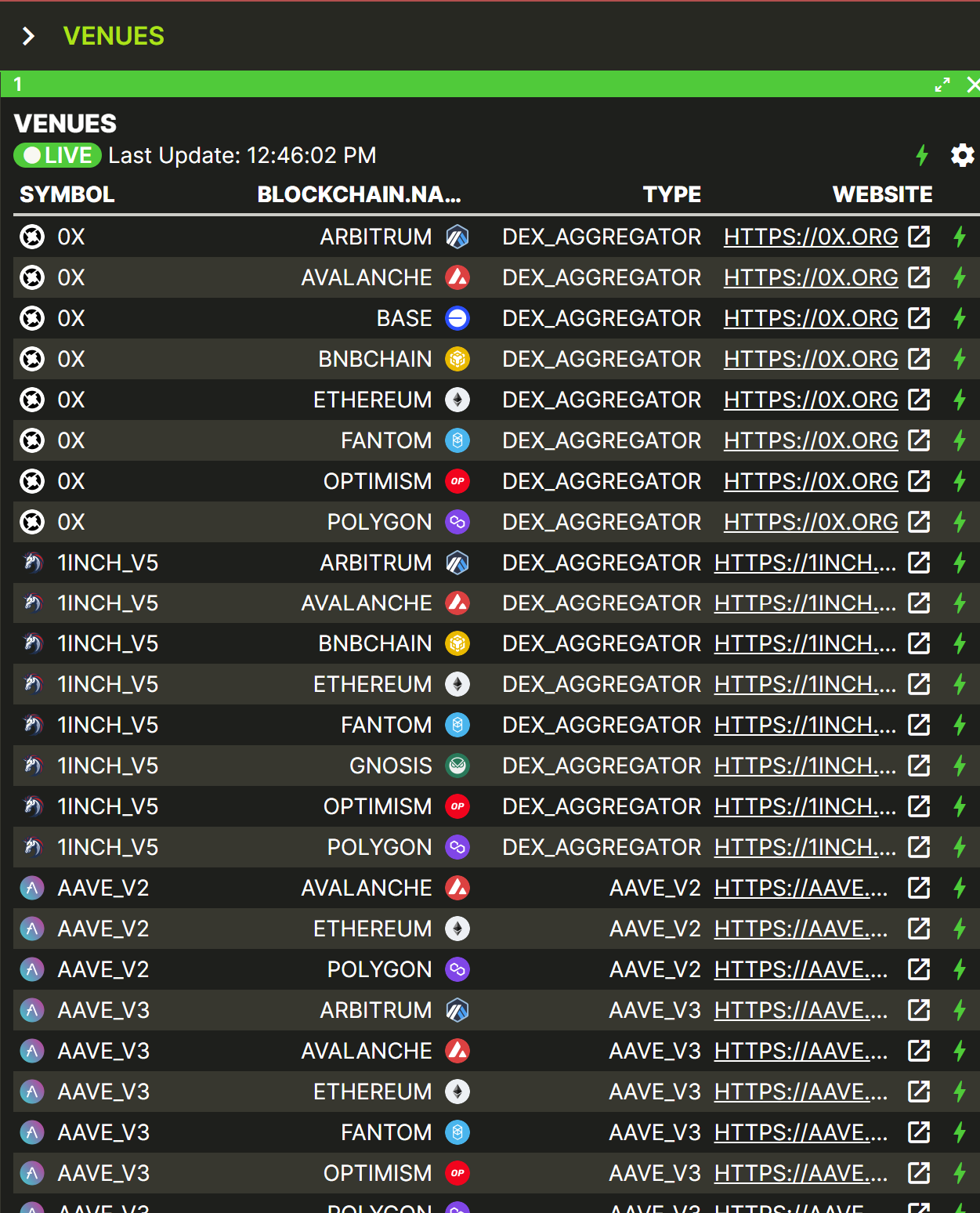Click Base chain icon in 0X row

pyautogui.click(x=457, y=318)
